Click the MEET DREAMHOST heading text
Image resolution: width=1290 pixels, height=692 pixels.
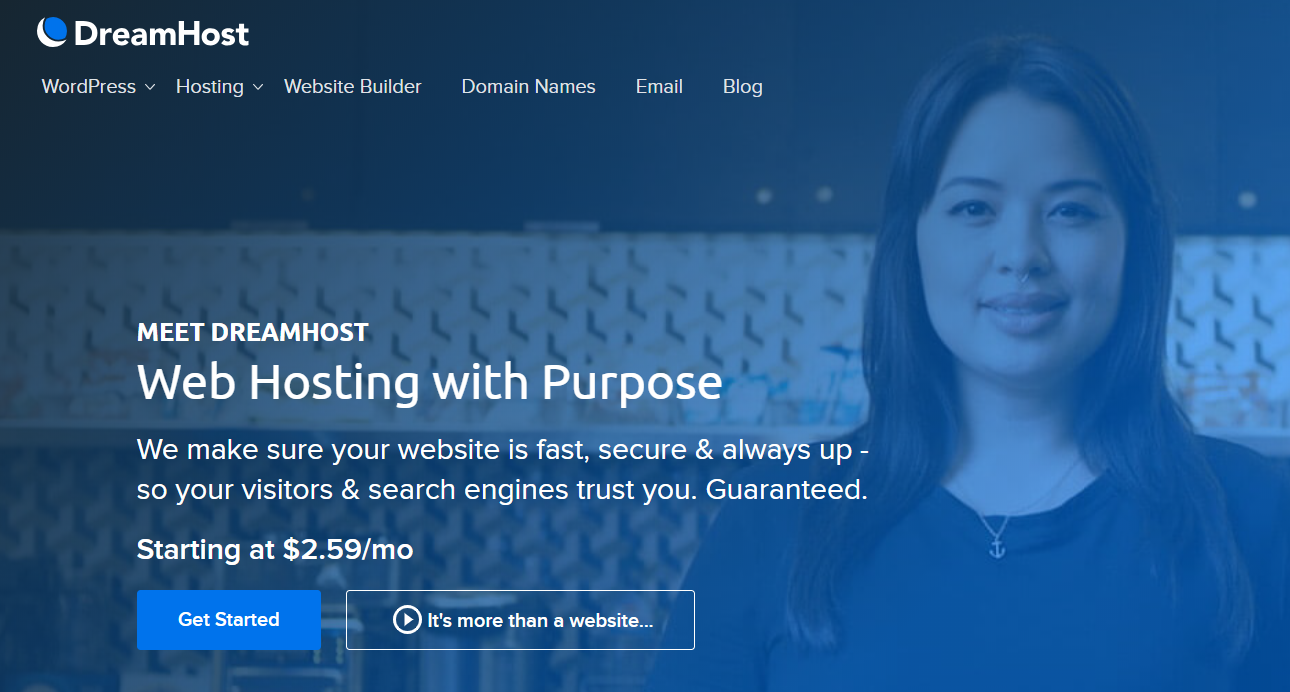pyautogui.click(x=253, y=333)
